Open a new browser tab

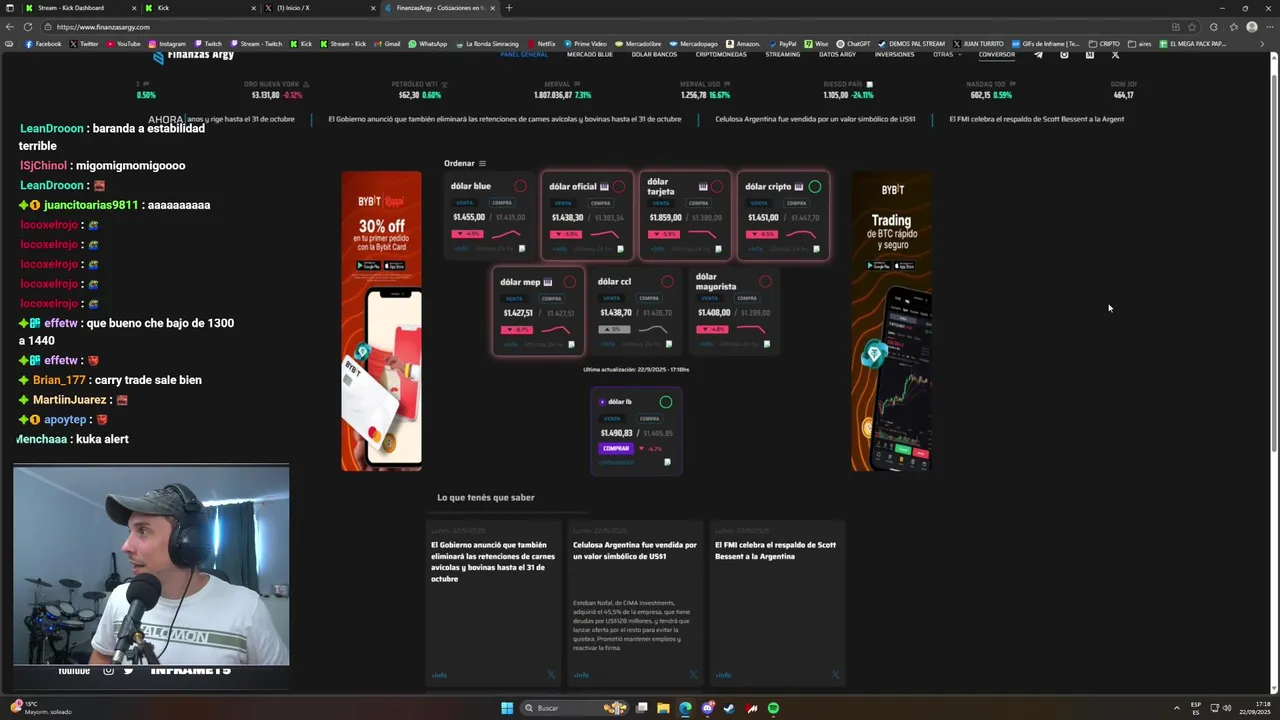coord(508,8)
